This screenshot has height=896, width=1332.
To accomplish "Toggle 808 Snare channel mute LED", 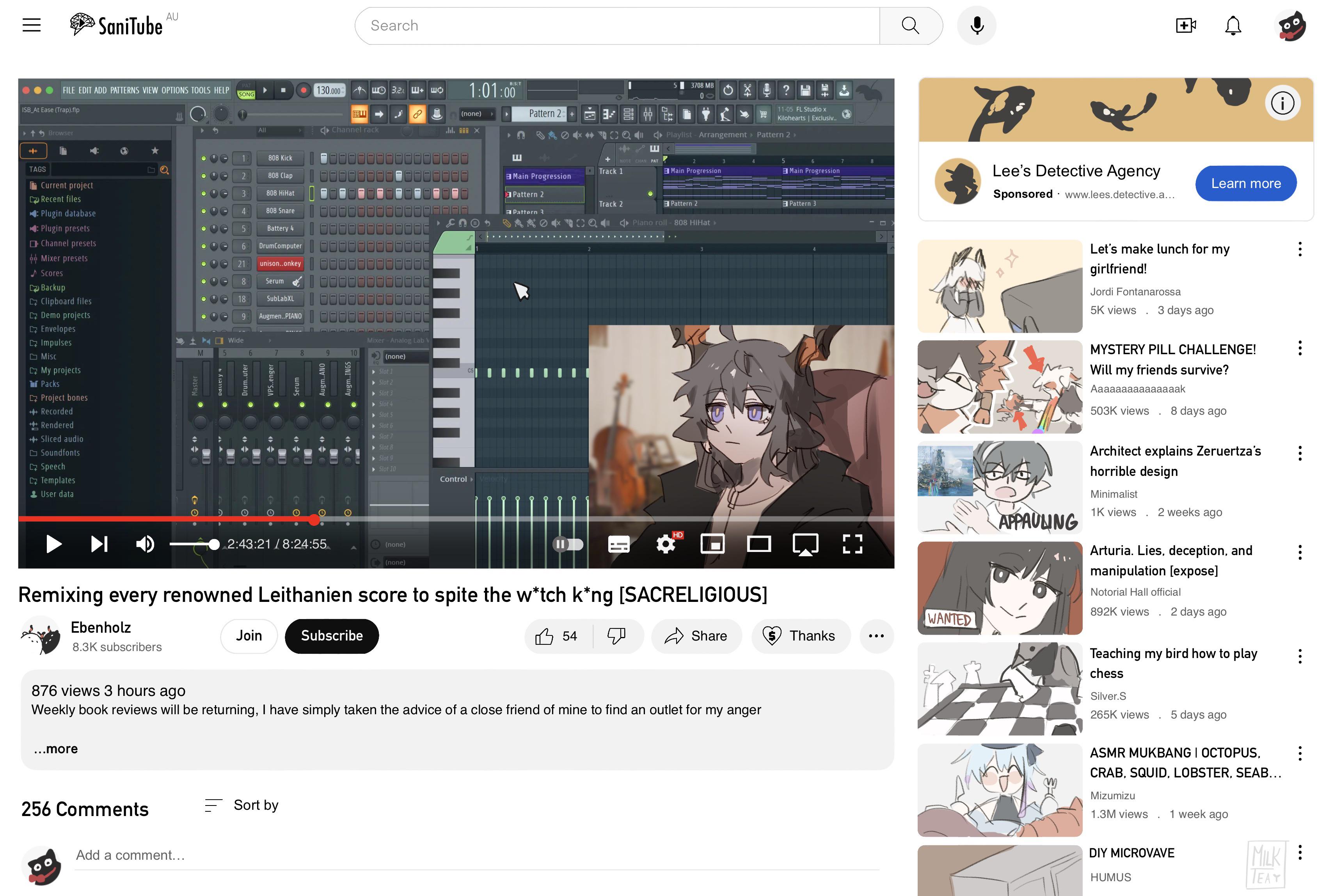I will 203,211.
